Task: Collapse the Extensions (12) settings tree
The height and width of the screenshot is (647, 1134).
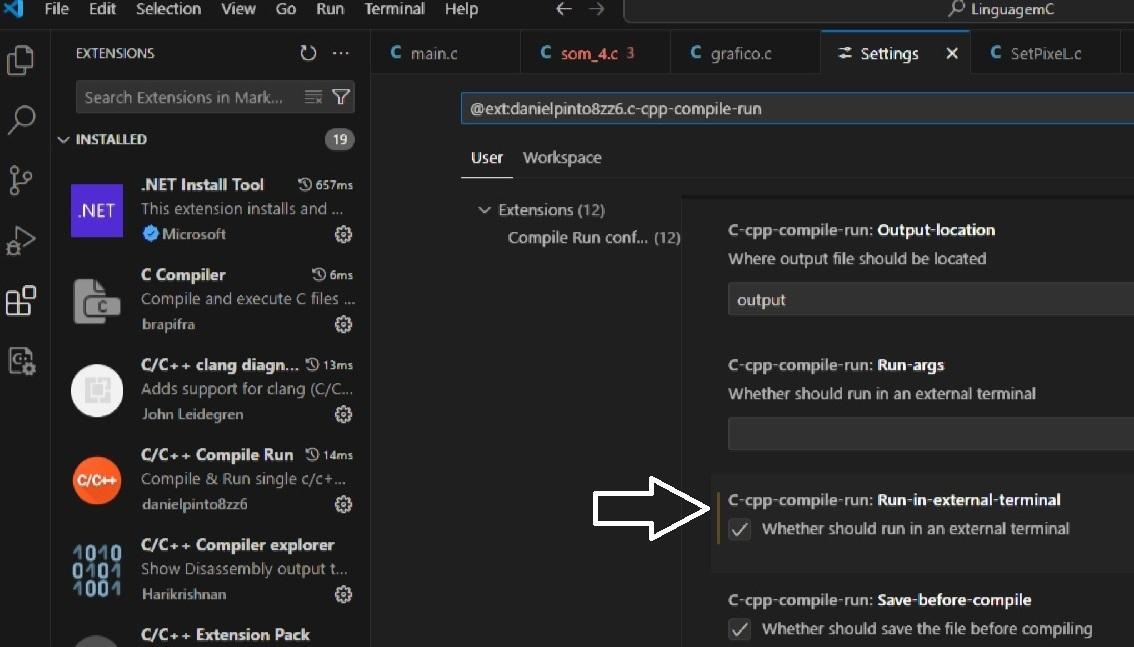Action: pos(484,210)
